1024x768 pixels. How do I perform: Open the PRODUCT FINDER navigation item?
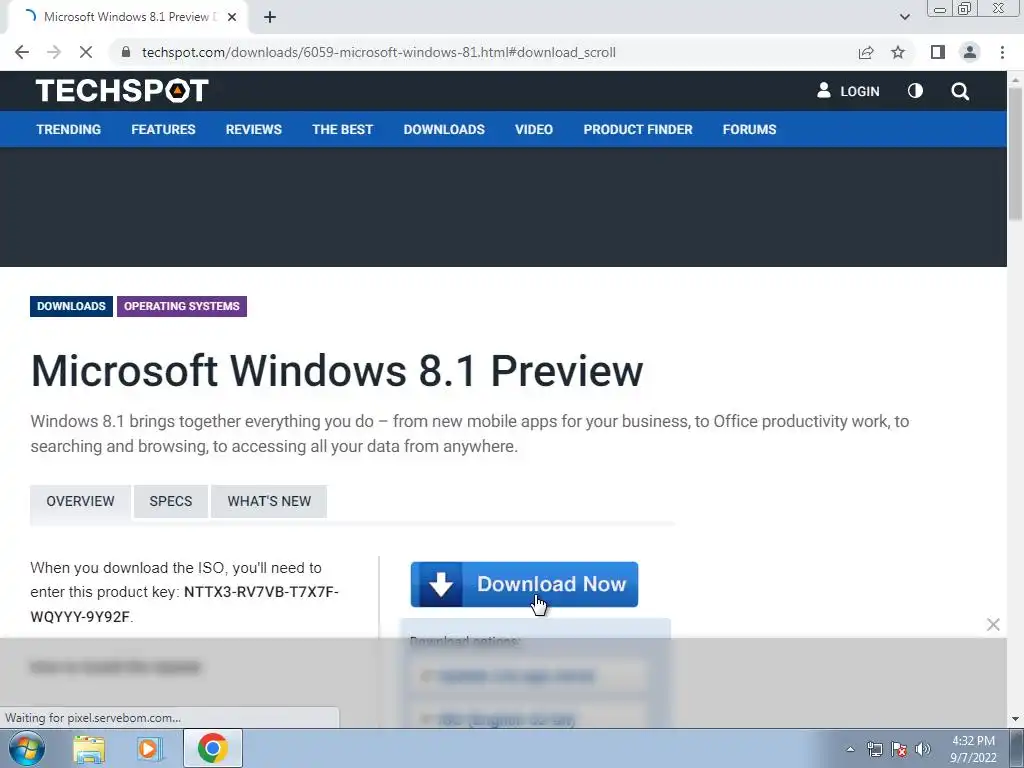(638, 129)
